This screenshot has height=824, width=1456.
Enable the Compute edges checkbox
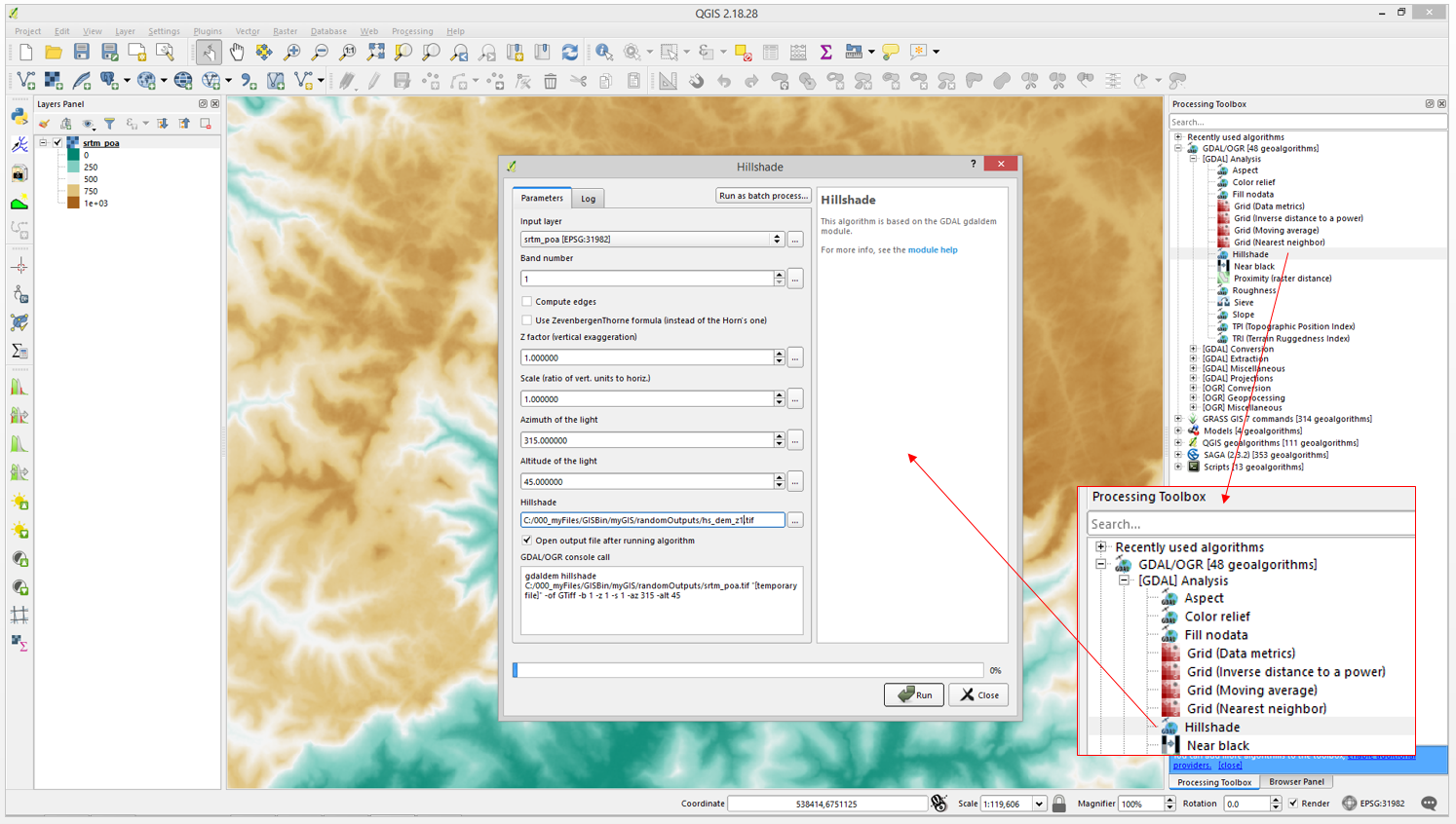pos(527,302)
